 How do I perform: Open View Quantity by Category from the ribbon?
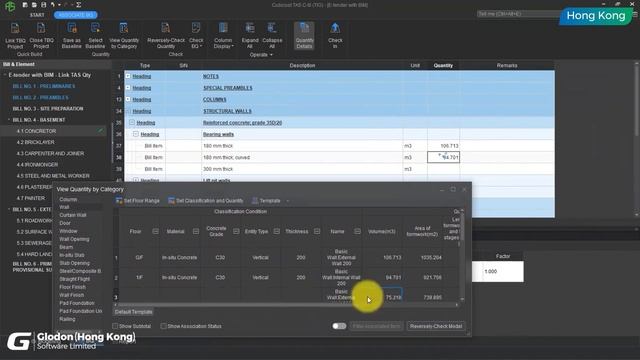(124, 36)
